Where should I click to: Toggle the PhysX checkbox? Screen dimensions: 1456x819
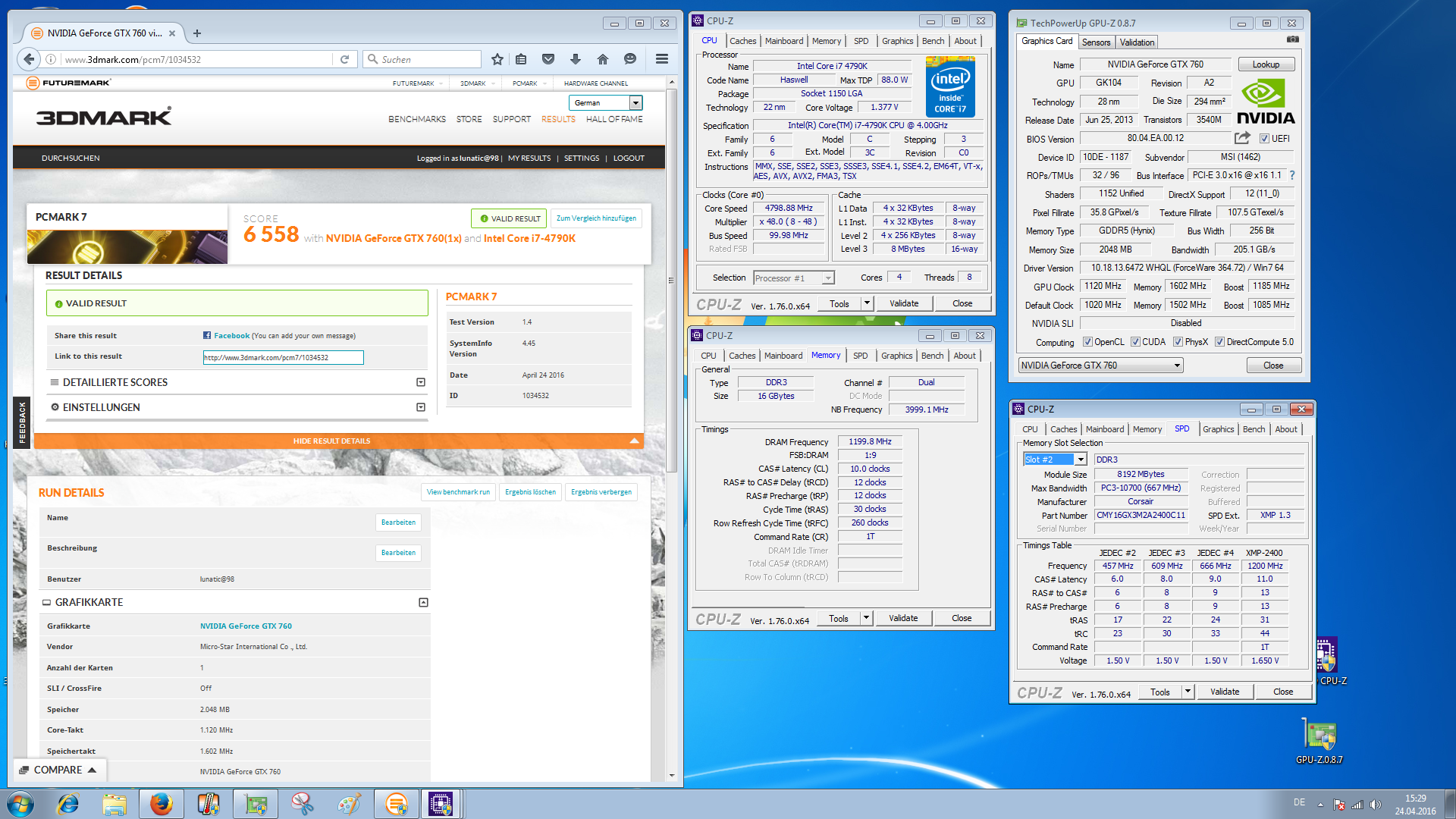1178,342
